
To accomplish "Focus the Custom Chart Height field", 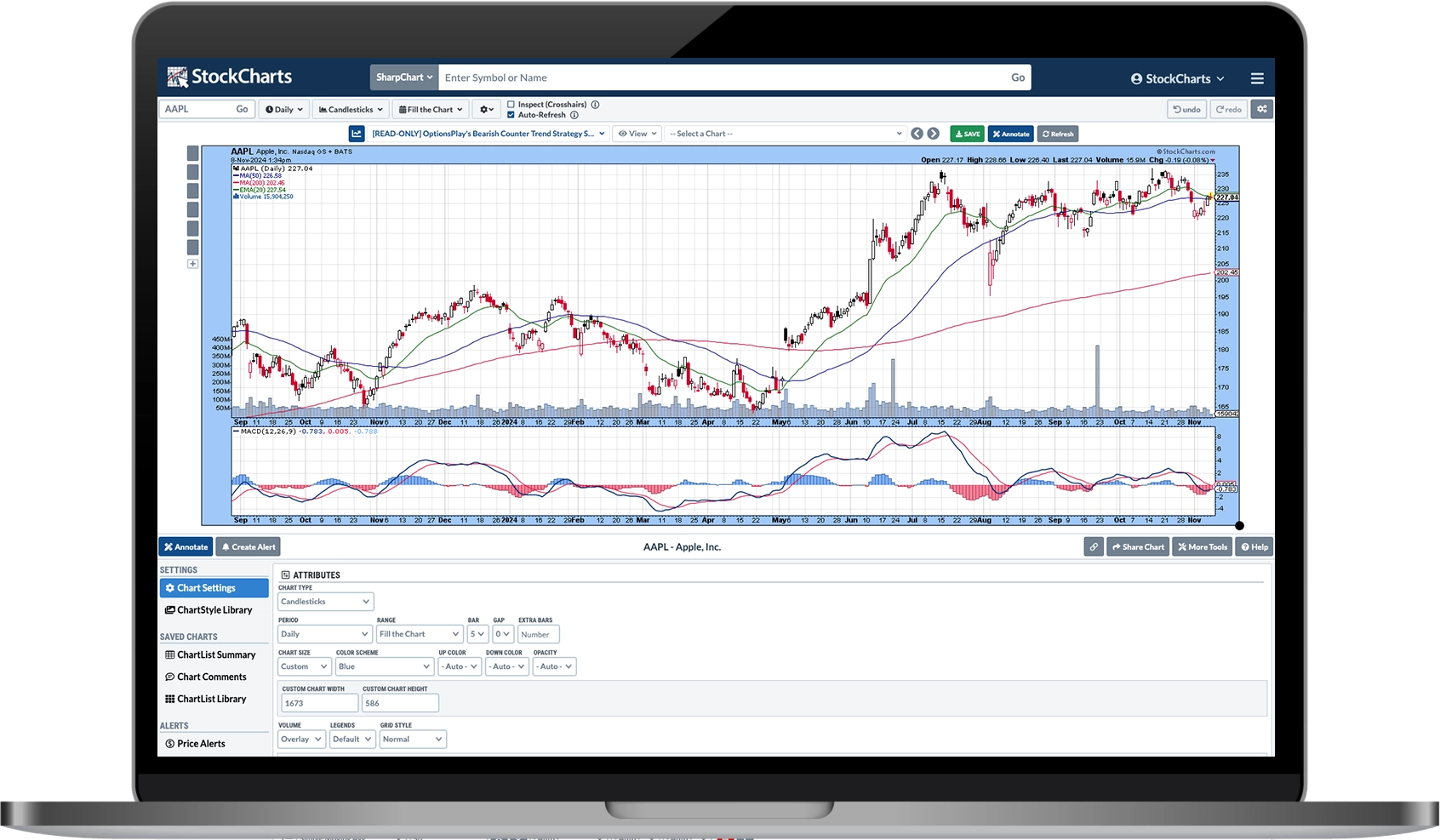I will [x=400, y=703].
